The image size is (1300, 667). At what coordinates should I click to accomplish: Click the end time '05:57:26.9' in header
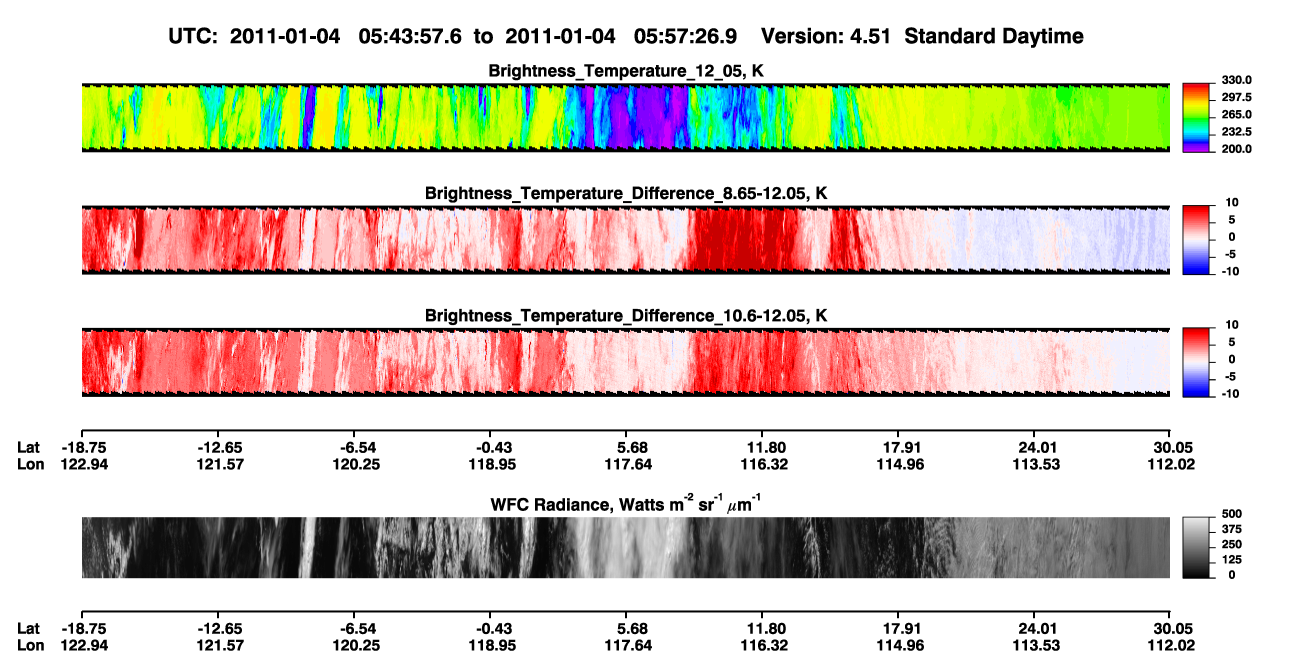(x=686, y=36)
